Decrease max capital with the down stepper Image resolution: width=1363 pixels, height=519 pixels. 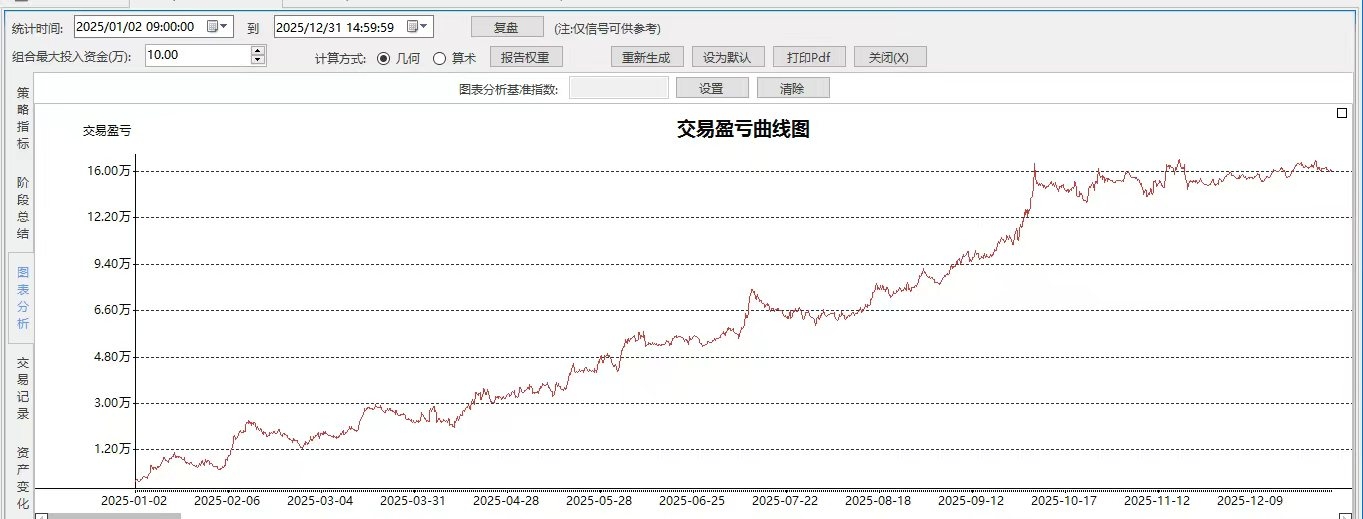coord(258,61)
